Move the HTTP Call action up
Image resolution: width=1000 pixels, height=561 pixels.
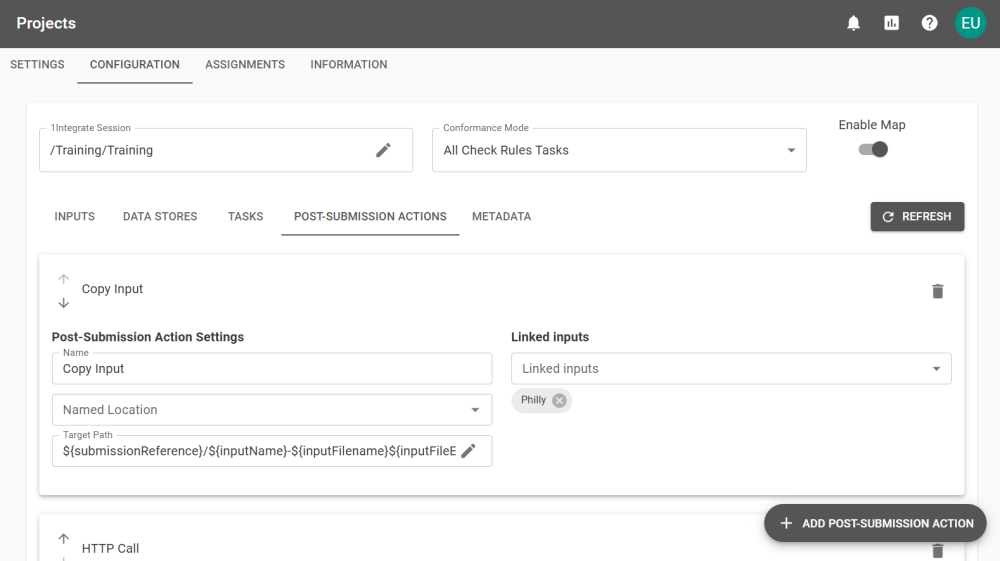coord(64,539)
